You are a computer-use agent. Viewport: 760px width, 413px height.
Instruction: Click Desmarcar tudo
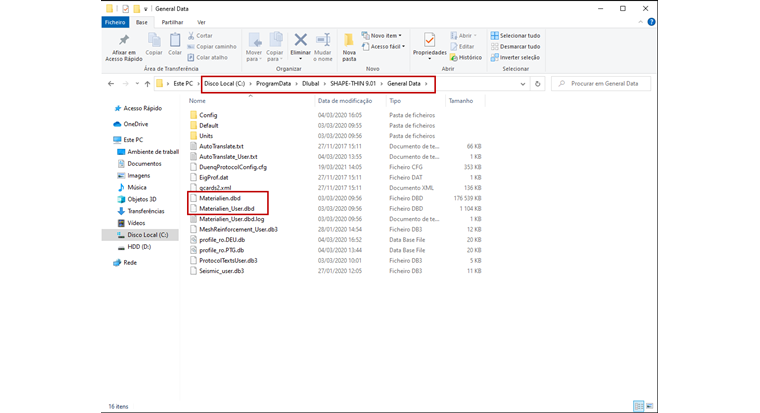pyautogui.click(x=515, y=47)
